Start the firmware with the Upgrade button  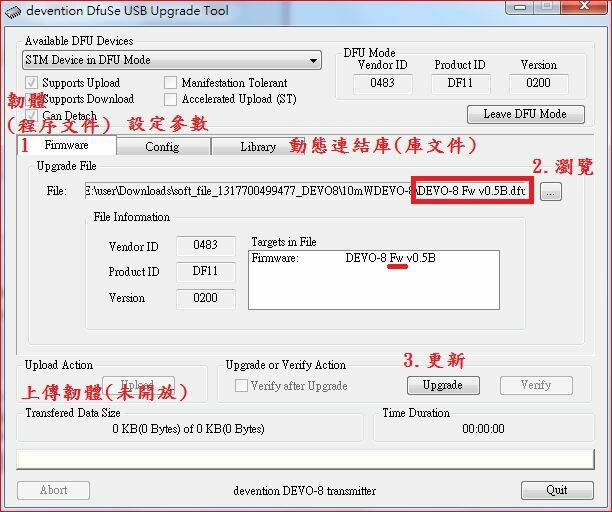click(x=443, y=386)
